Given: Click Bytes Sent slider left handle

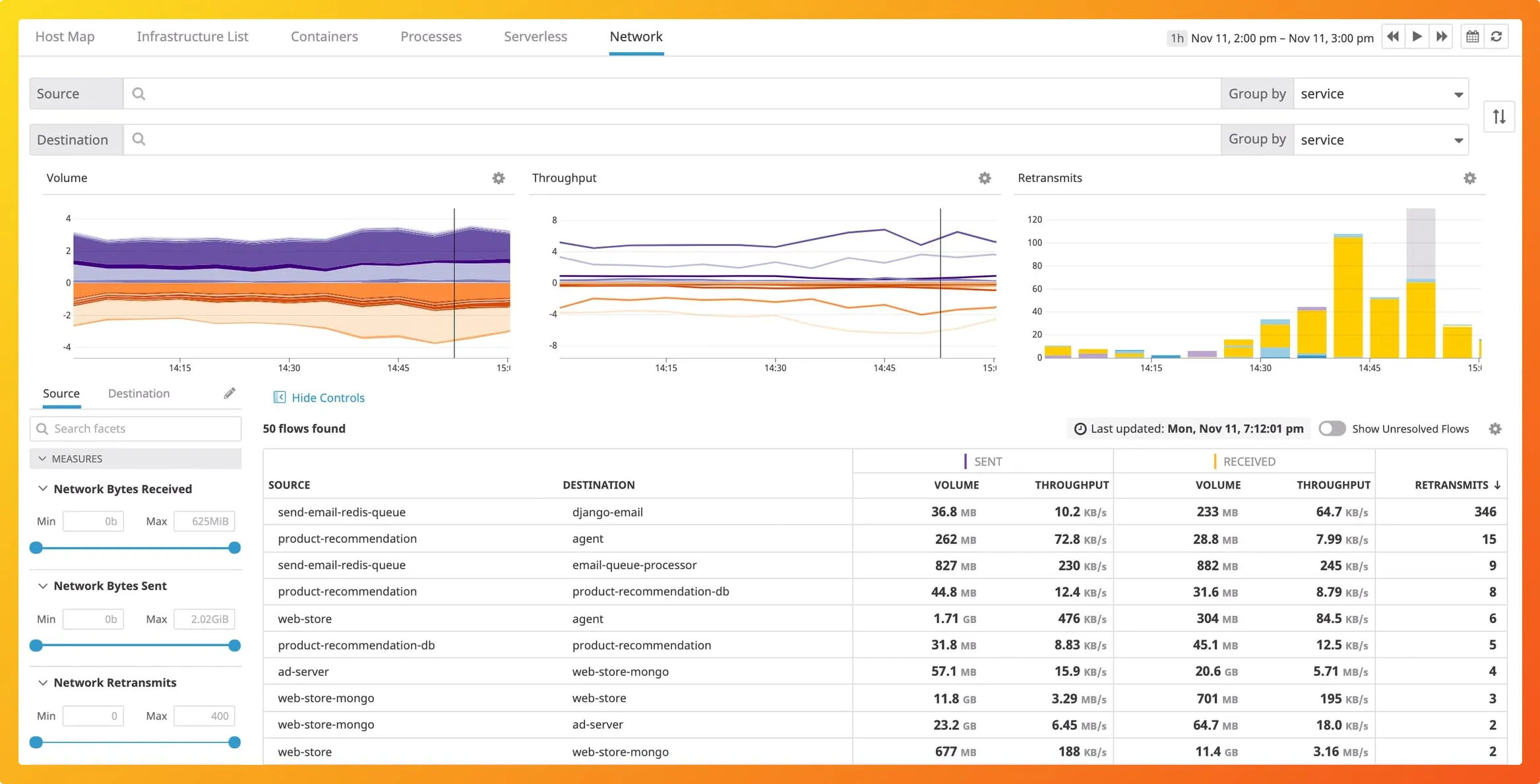Looking at the screenshot, I should tap(36, 646).
